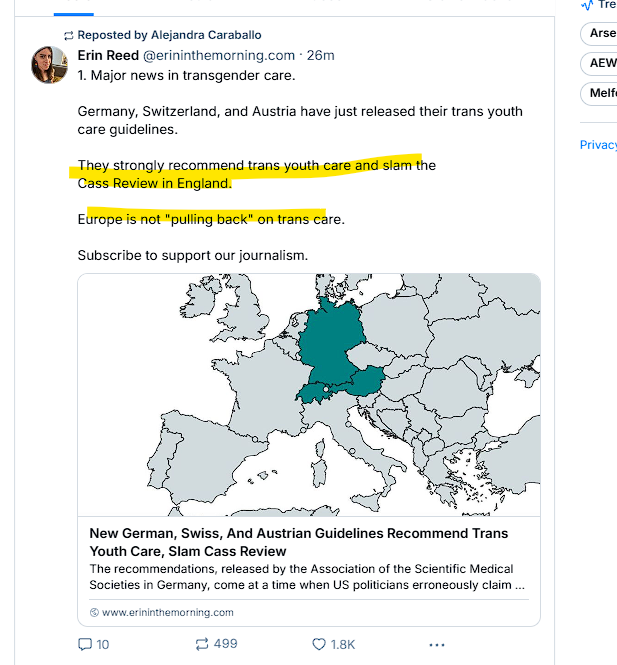The width and height of the screenshot is (617, 665).
Task: Click the trending icon at top right
Action: tap(588, 5)
